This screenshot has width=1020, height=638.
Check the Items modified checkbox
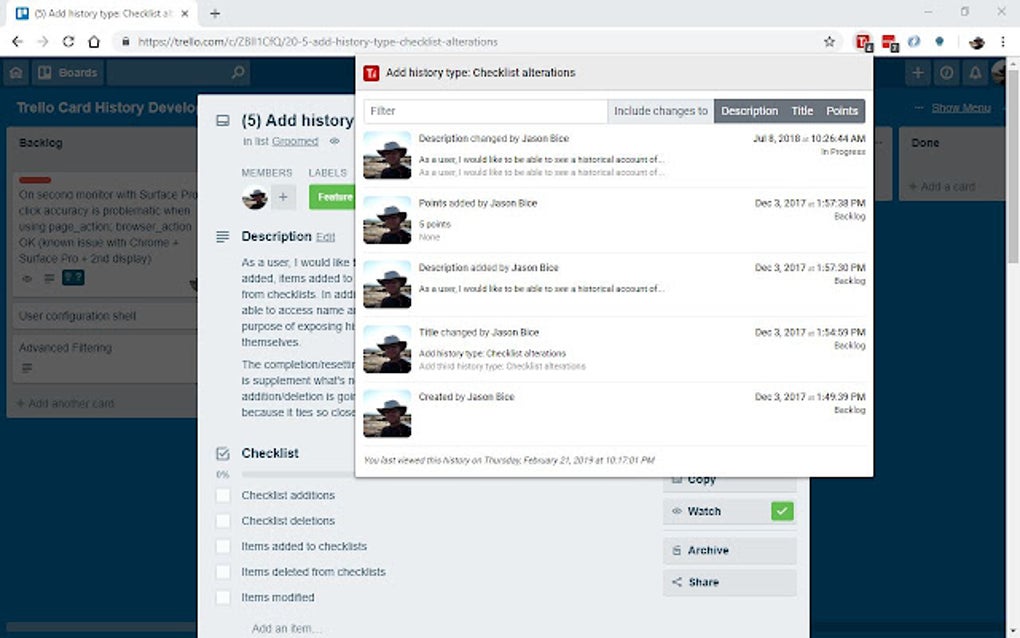(222, 597)
